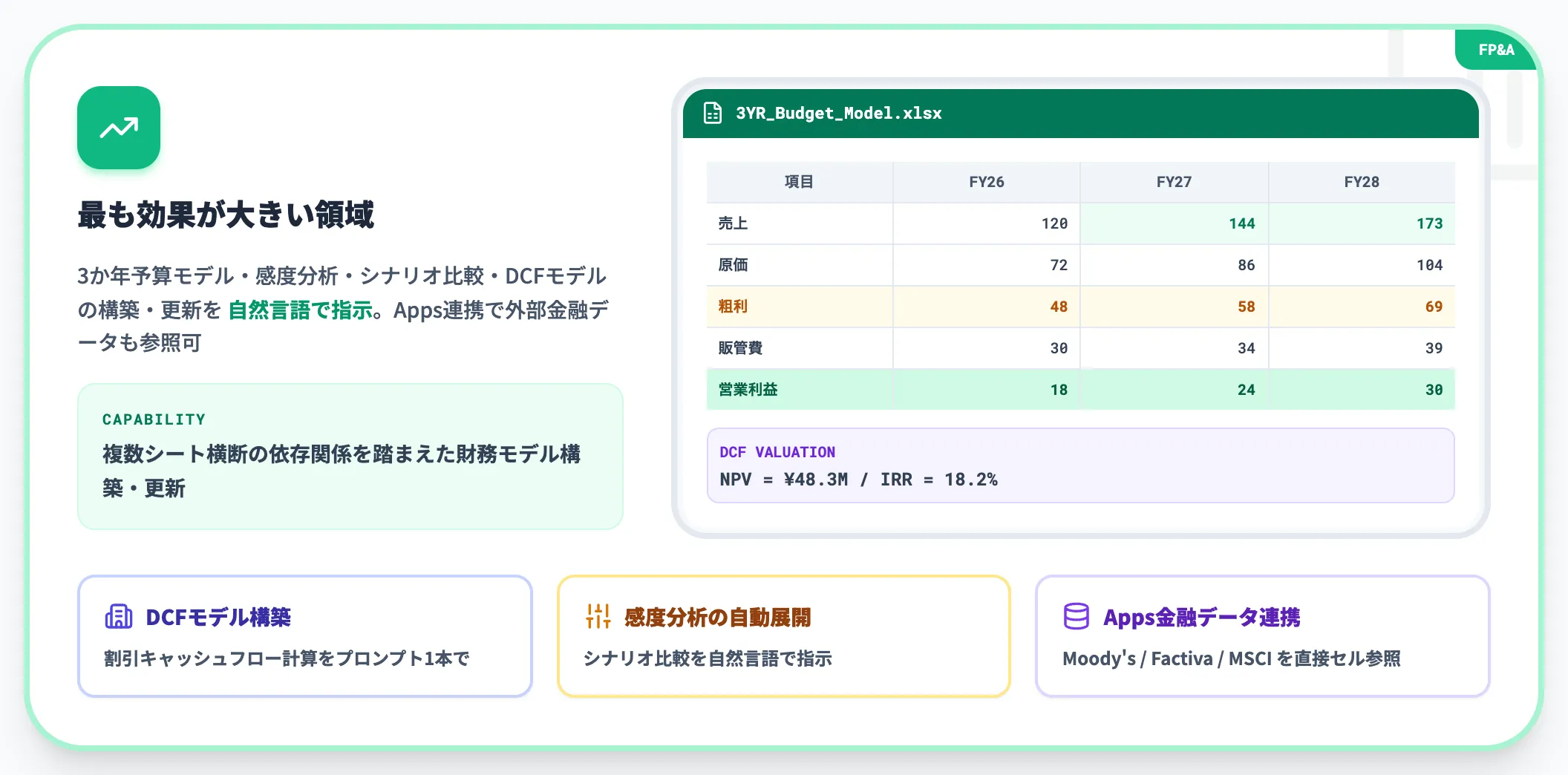
Task: Open the Apps金融データ連携 card
Action: click(1263, 636)
